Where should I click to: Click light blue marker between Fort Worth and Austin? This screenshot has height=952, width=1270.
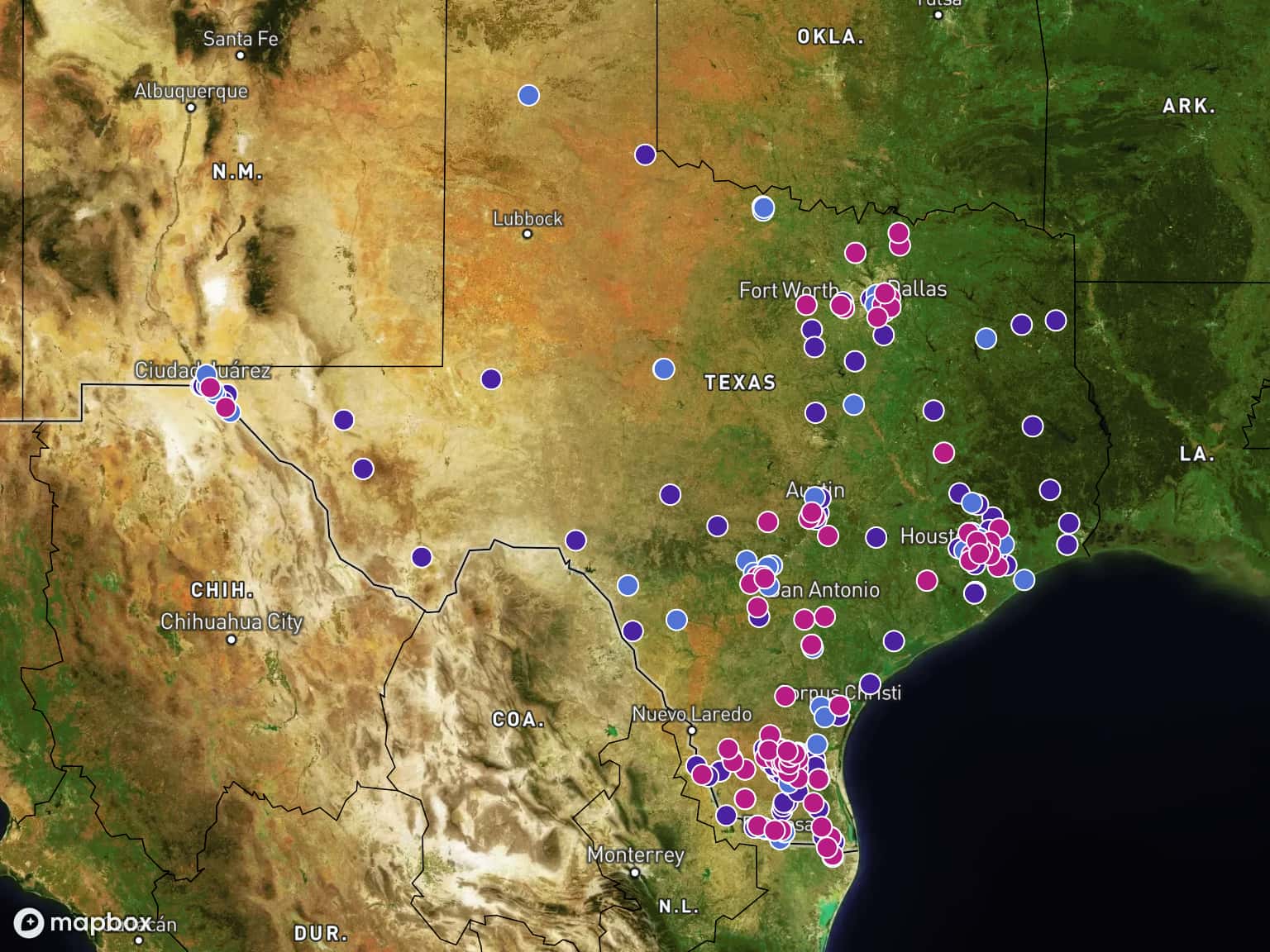pos(853,404)
